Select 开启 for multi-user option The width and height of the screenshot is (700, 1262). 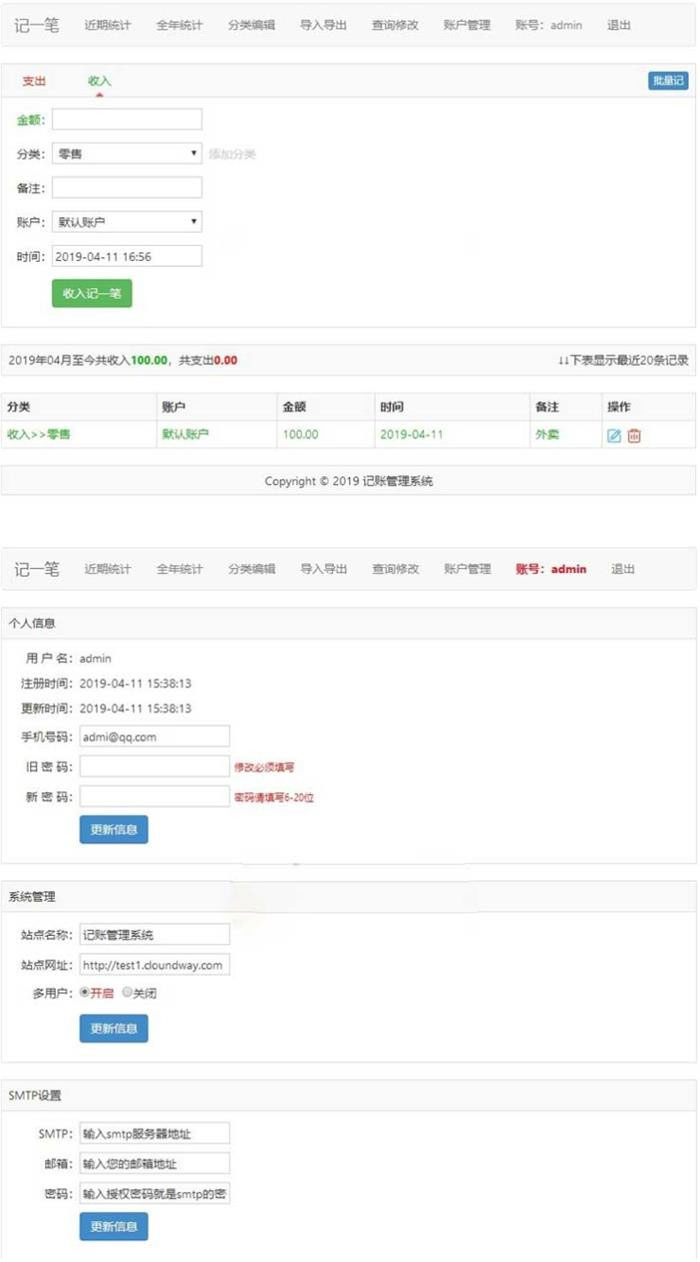(84, 993)
